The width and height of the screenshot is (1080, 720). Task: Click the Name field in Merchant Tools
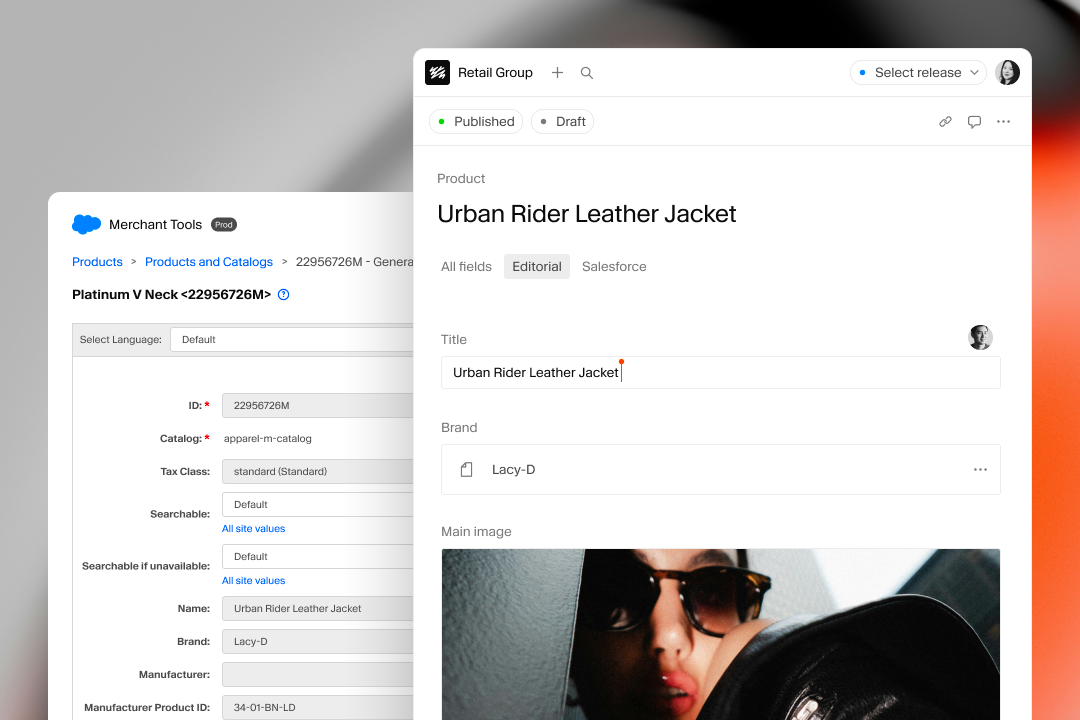tap(318, 609)
